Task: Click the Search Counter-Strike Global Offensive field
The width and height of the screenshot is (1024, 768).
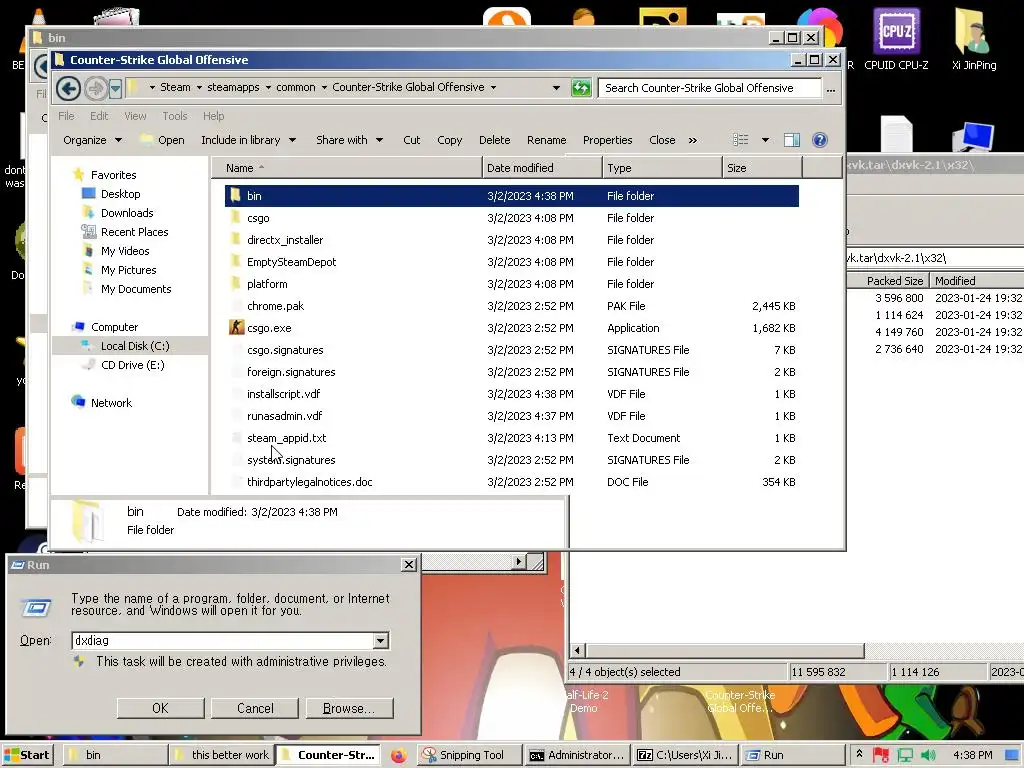Action: coord(709,88)
